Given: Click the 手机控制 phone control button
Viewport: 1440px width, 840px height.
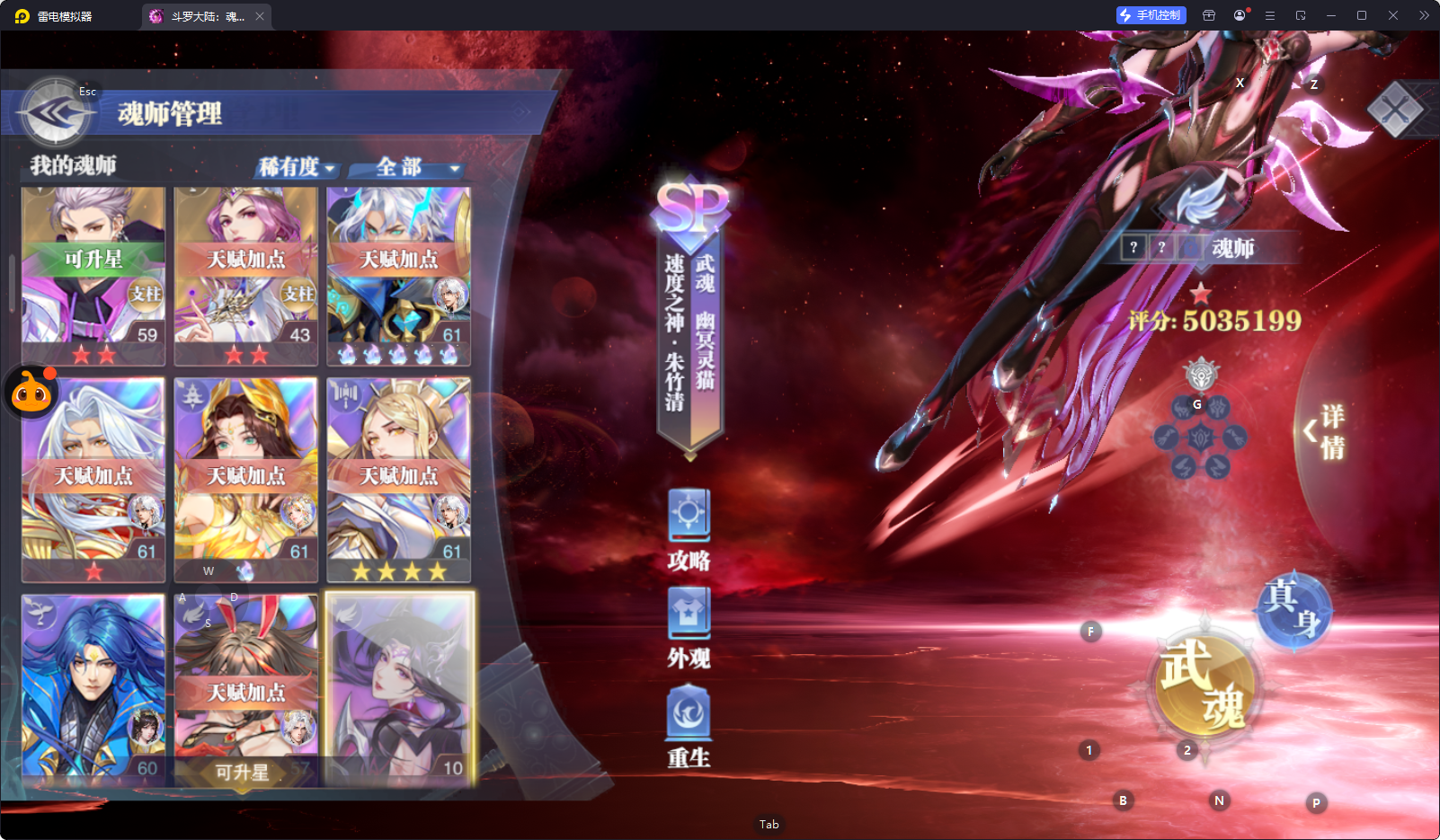Looking at the screenshot, I should click(x=1151, y=15).
